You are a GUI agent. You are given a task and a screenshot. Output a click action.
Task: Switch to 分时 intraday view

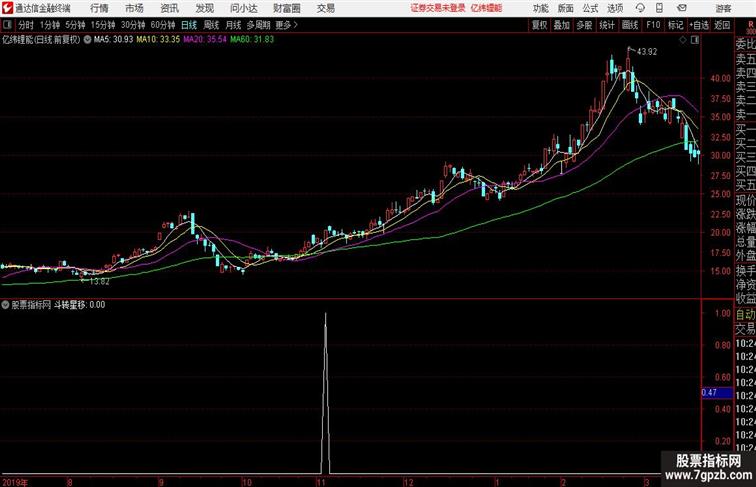point(26,25)
